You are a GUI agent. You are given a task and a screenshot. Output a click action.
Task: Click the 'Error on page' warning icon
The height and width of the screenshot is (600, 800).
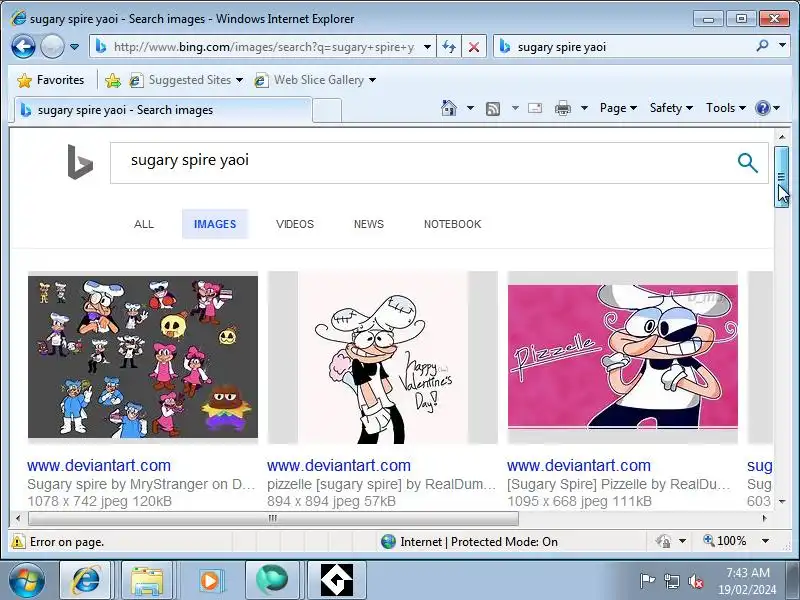18,542
